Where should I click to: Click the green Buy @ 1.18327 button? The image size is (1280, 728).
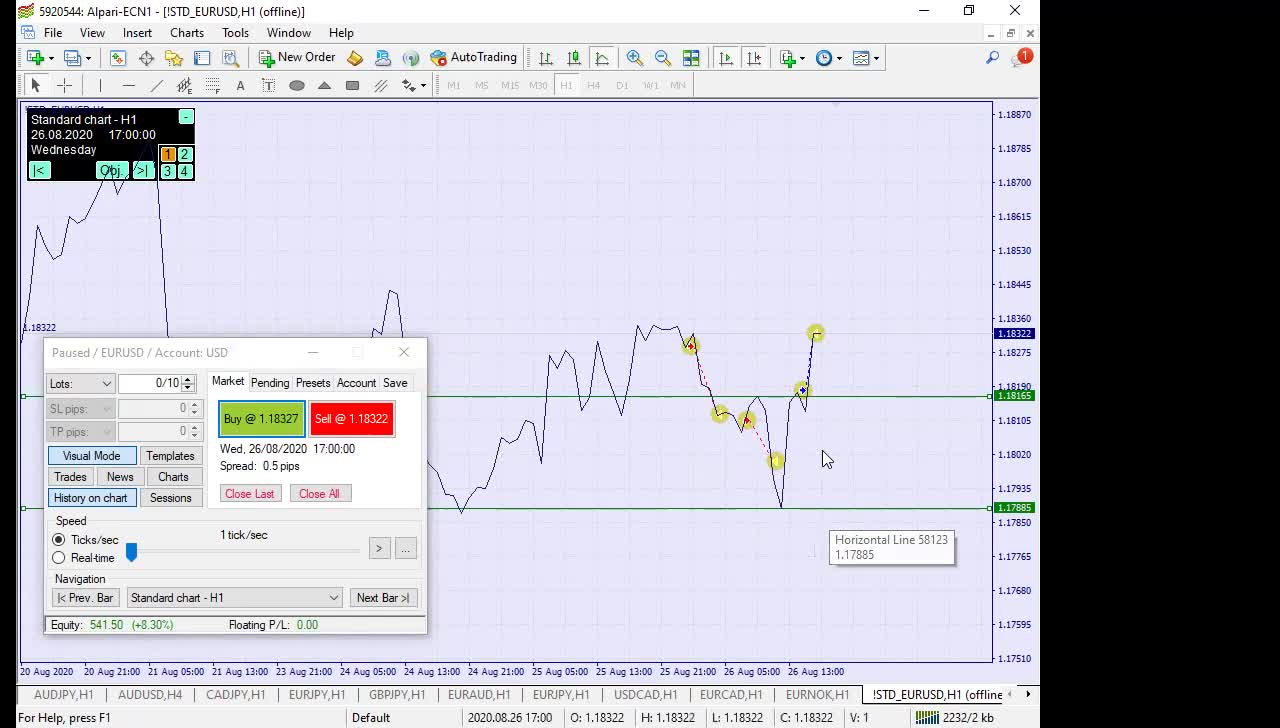(x=261, y=419)
